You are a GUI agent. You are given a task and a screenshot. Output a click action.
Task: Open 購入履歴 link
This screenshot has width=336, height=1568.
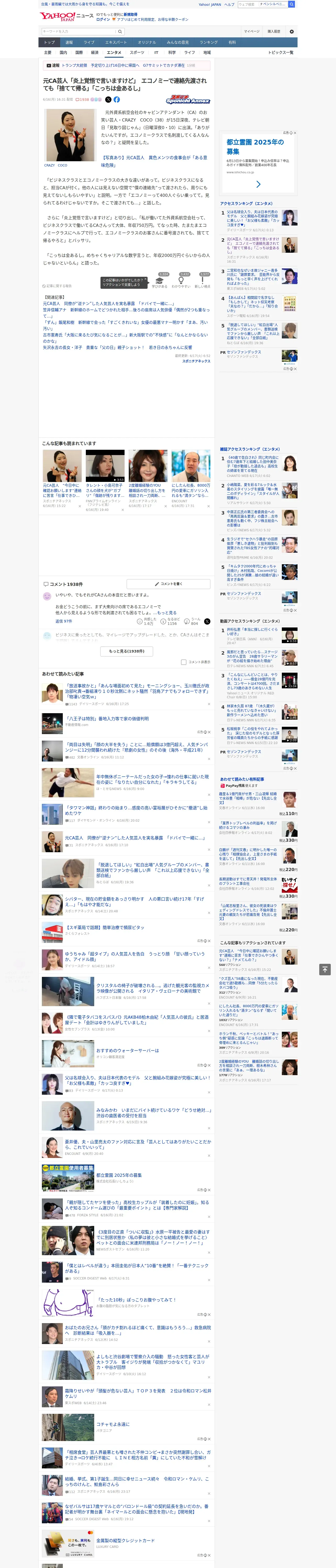(274, 31)
